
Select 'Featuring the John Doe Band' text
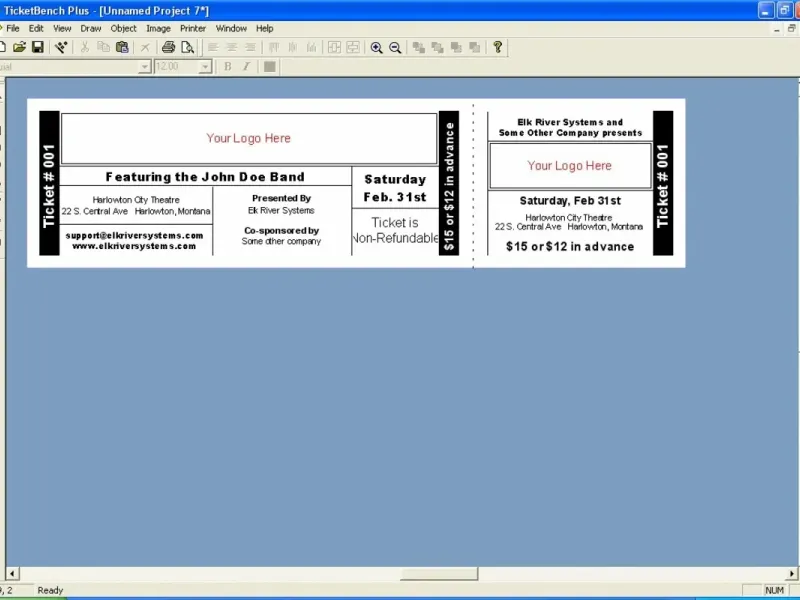click(205, 177)
